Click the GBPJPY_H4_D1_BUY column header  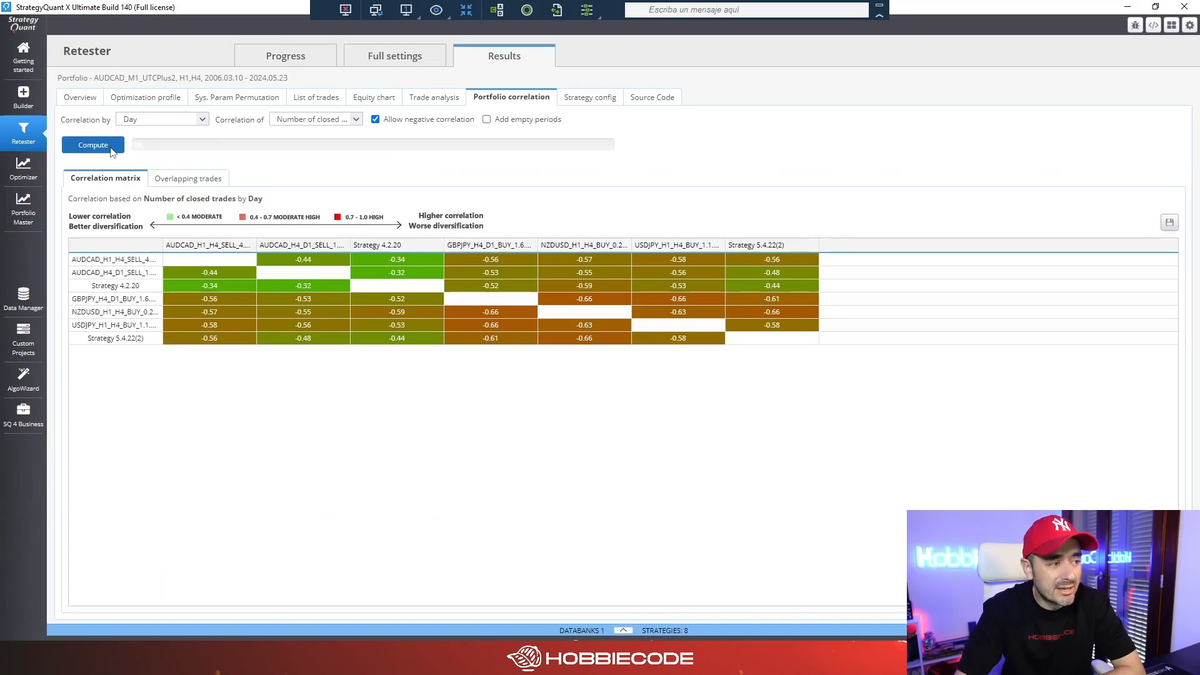491,245
